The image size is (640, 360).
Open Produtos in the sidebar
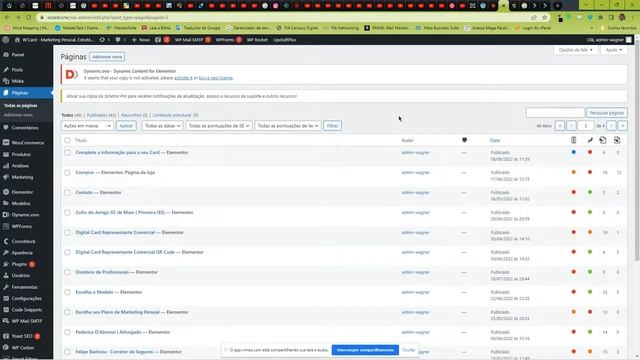(x=21, y=154)
